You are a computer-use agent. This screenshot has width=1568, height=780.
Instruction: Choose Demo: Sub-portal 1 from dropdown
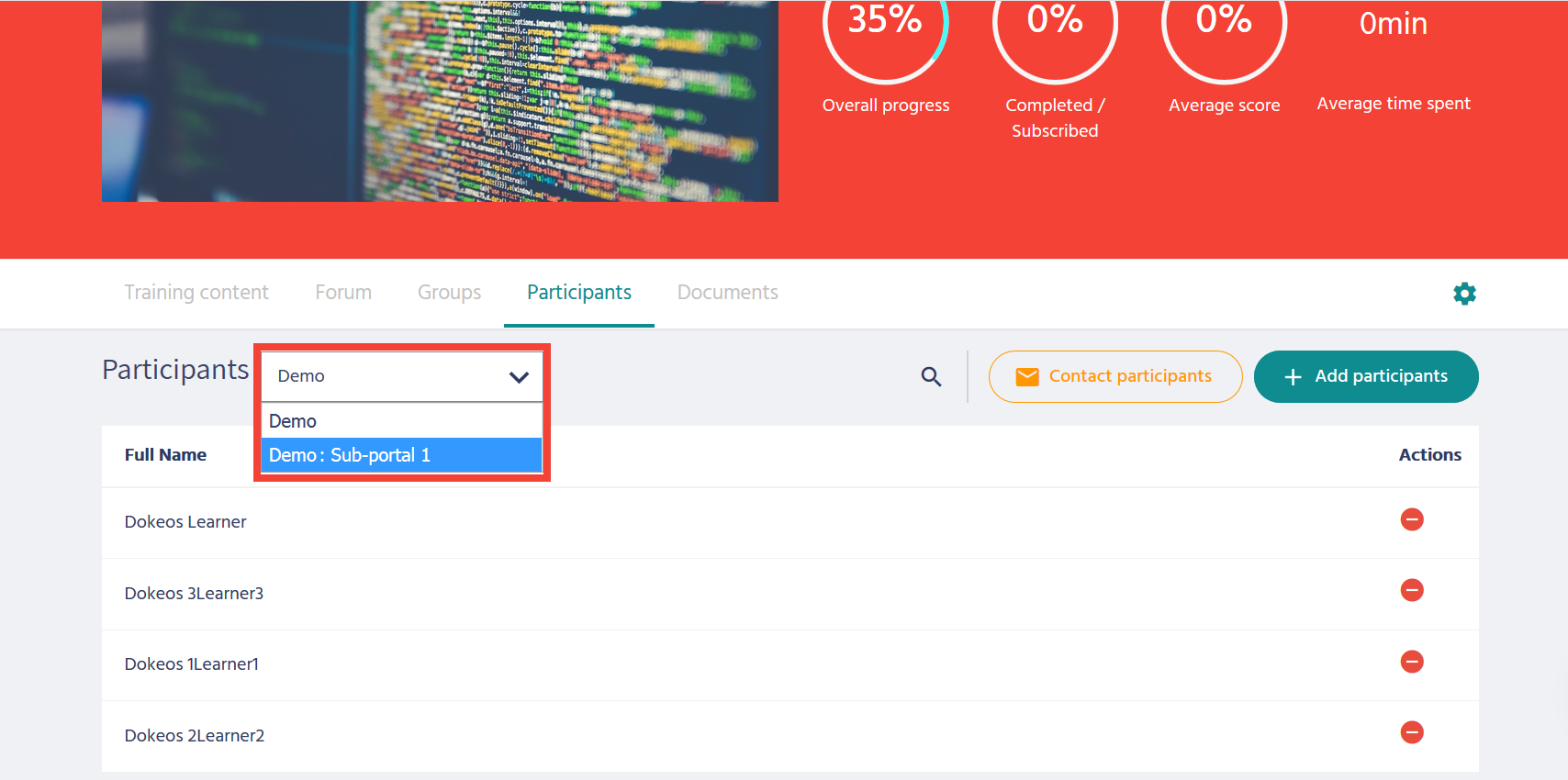[350, 455]
